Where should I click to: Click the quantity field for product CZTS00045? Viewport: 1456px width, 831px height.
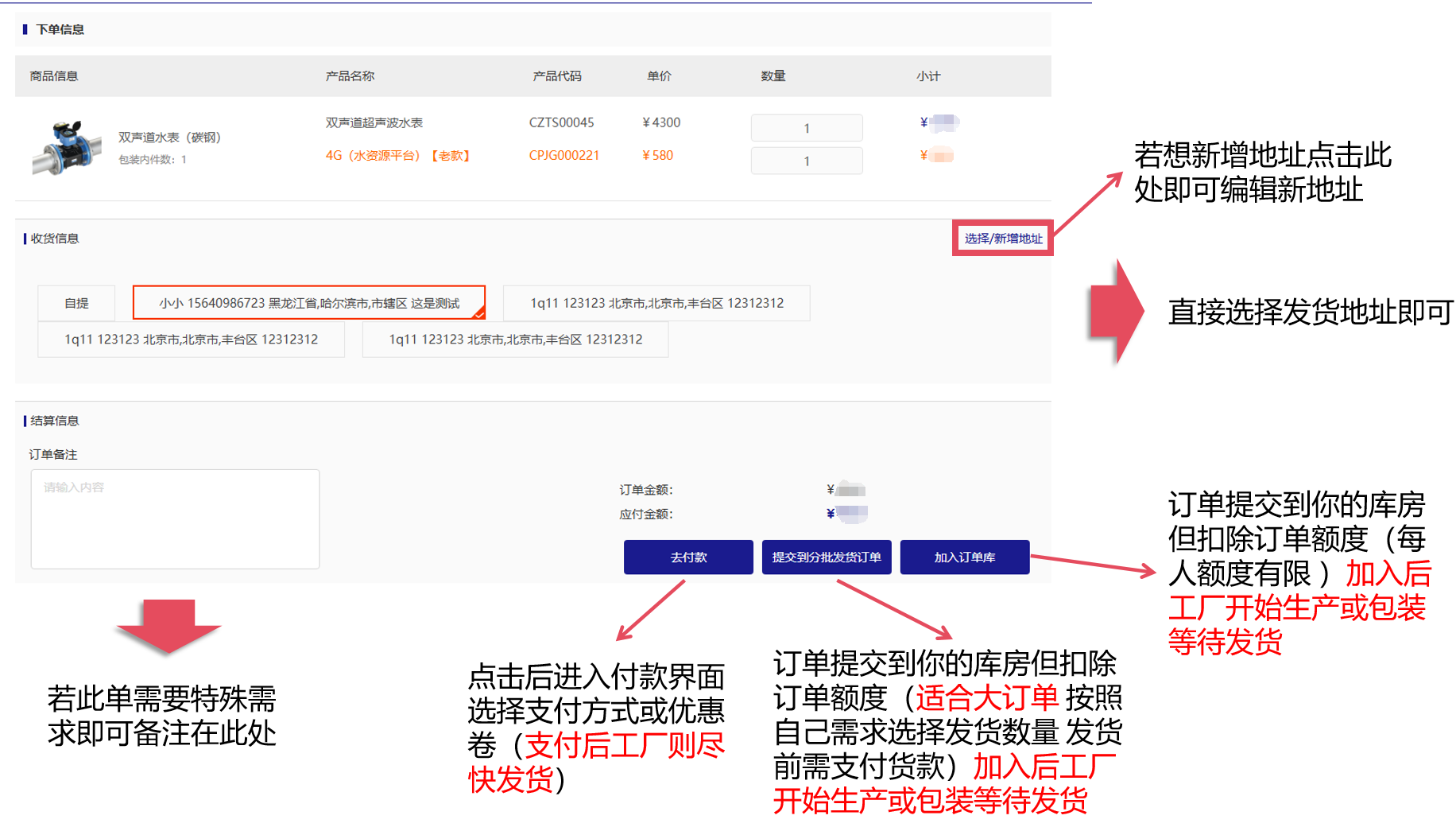(x=807, y=128)
